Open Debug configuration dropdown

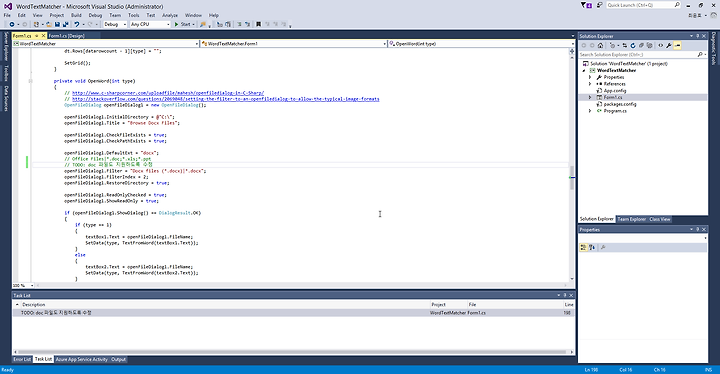pos(115,24)
